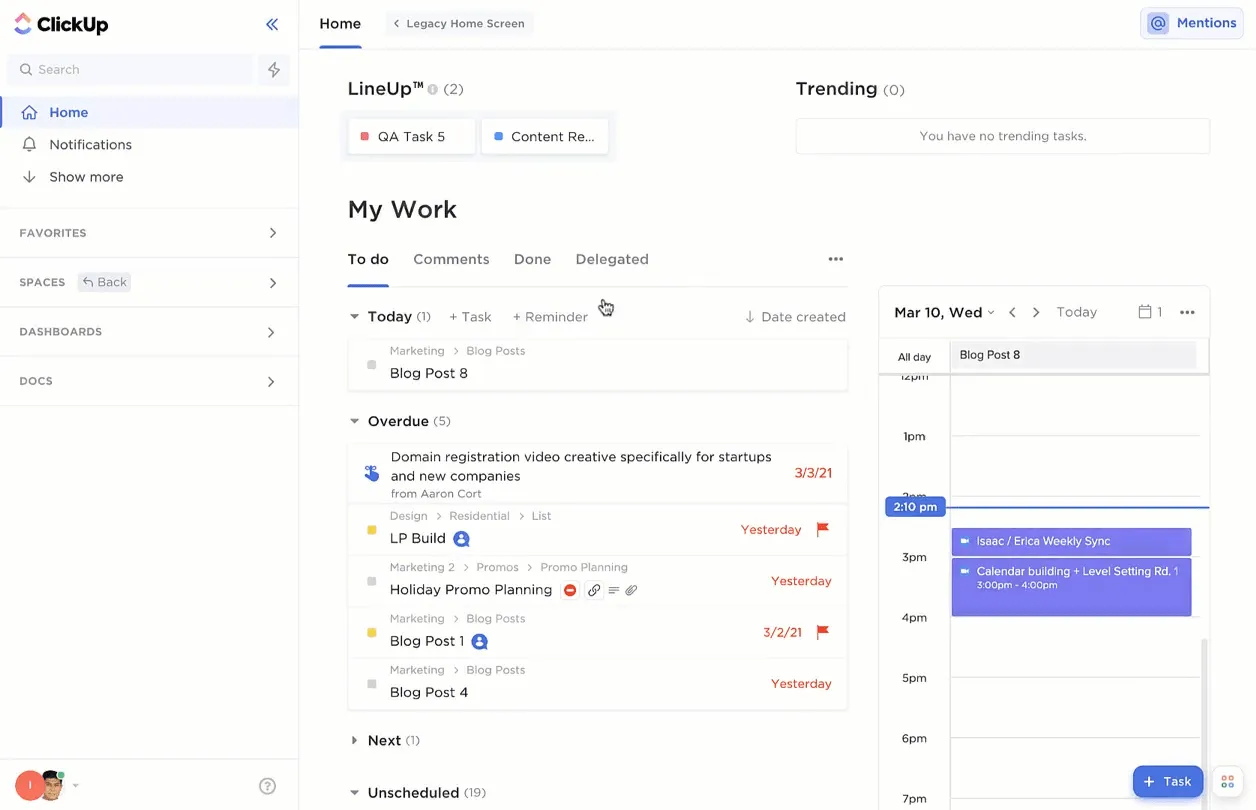Collapse the Overdue group
The height and width of the screenshot is (810, 1256).
(354, 421)
